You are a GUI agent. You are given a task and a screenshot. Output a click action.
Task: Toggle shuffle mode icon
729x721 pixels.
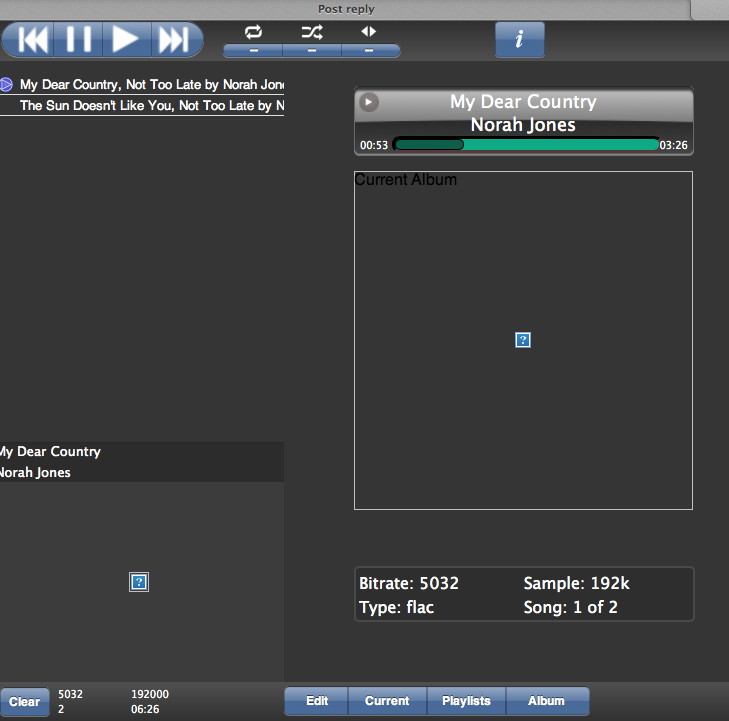[x=311, y=32]
